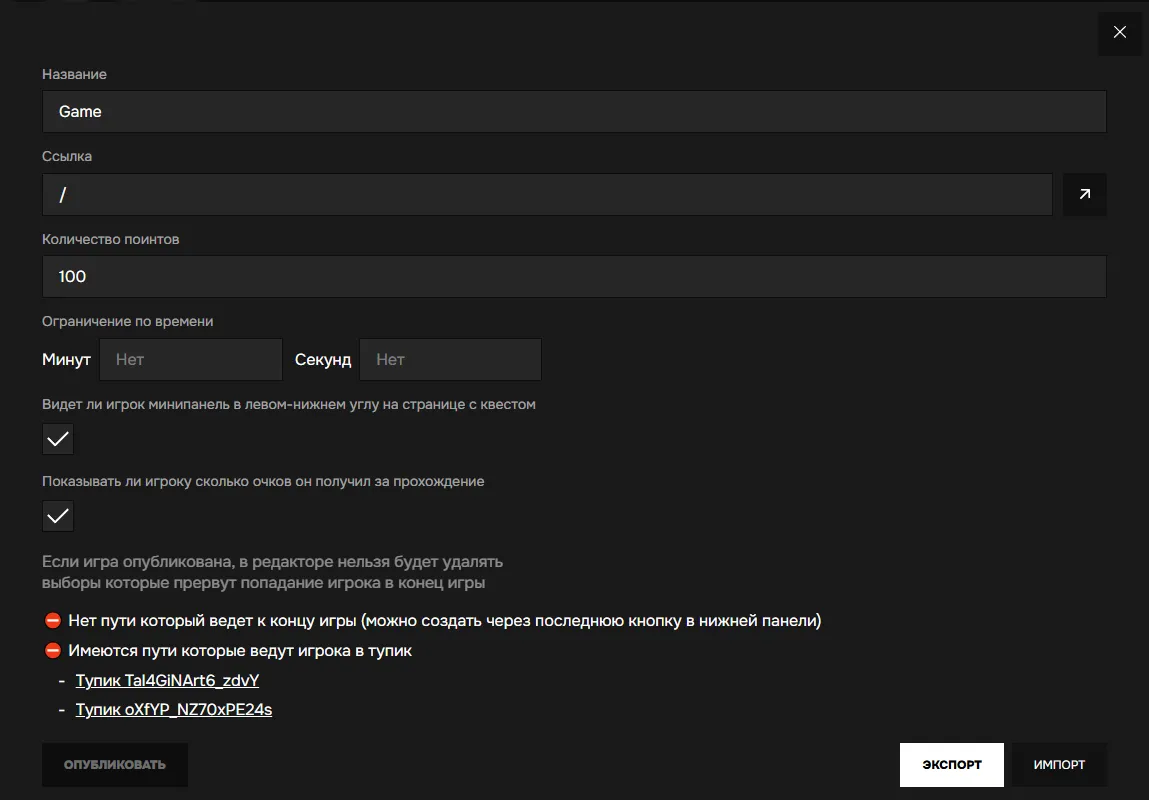Viewport: 1149px width, 800px height.
Task: Click the Секунд time limit input
Action: (450, 359)
